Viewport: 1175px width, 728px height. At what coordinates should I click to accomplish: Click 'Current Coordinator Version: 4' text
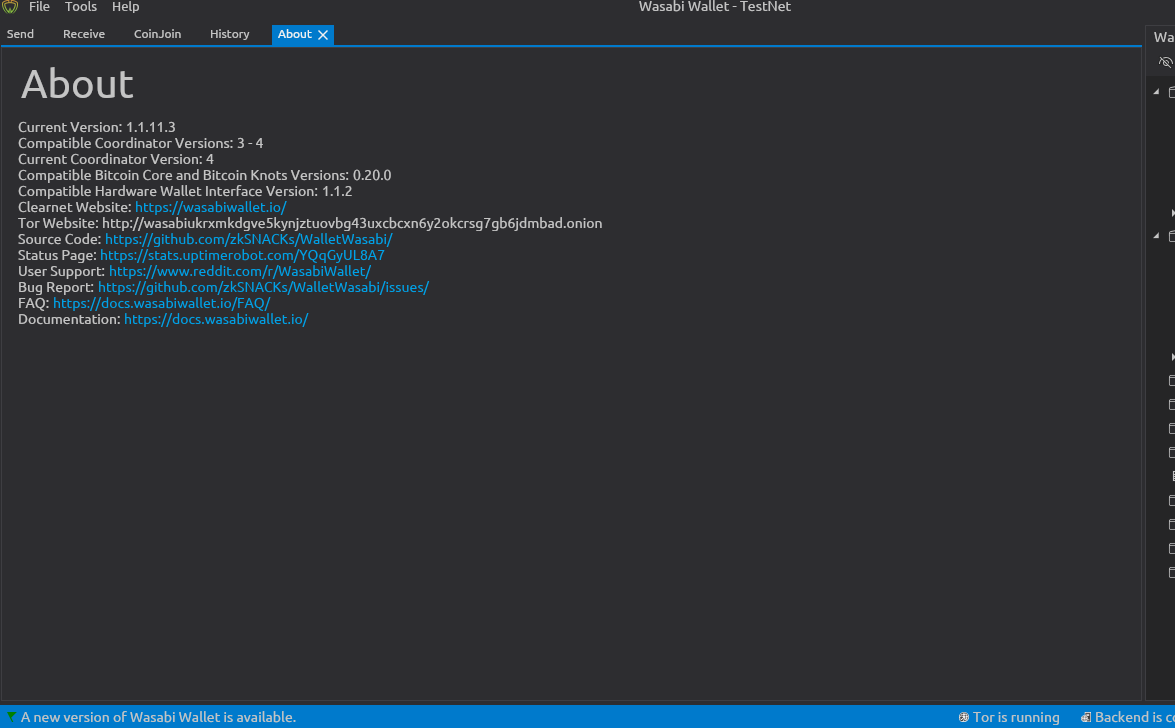coord(116,160)
